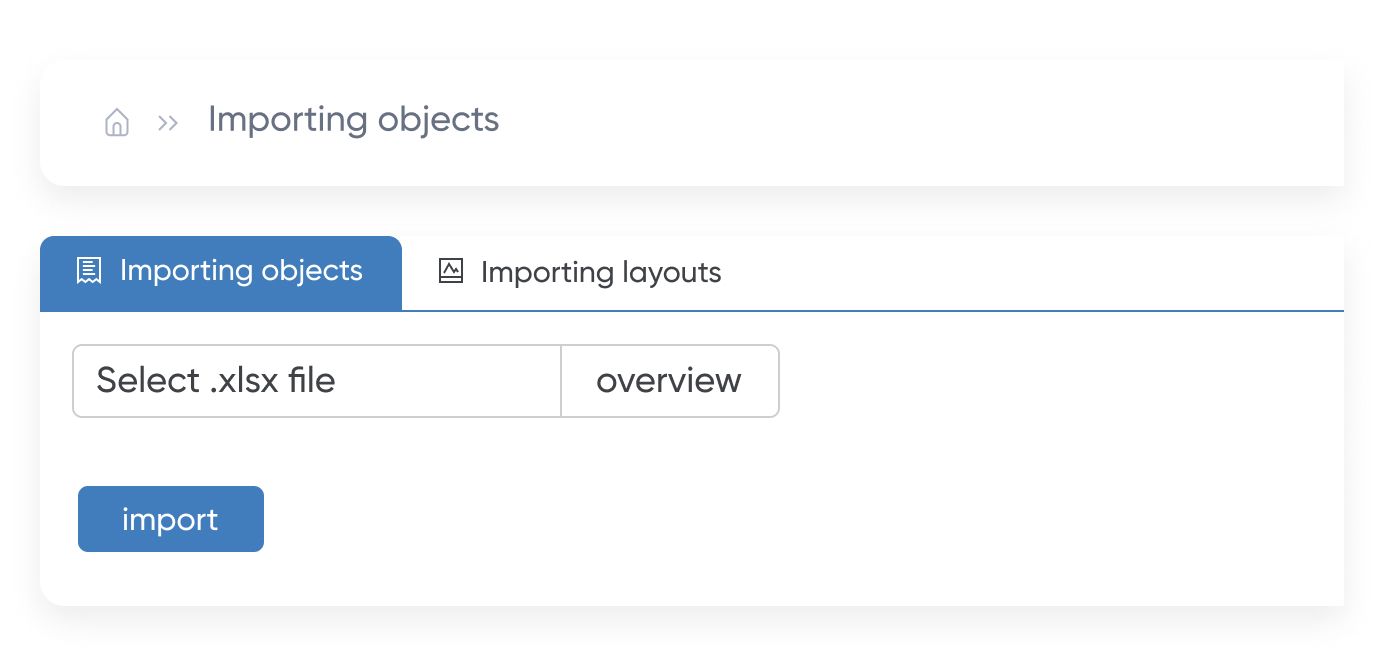This screenshot has height=655, width=1379.
Task: Click the >> arrows after the home icon
Action: coord(168,123)
